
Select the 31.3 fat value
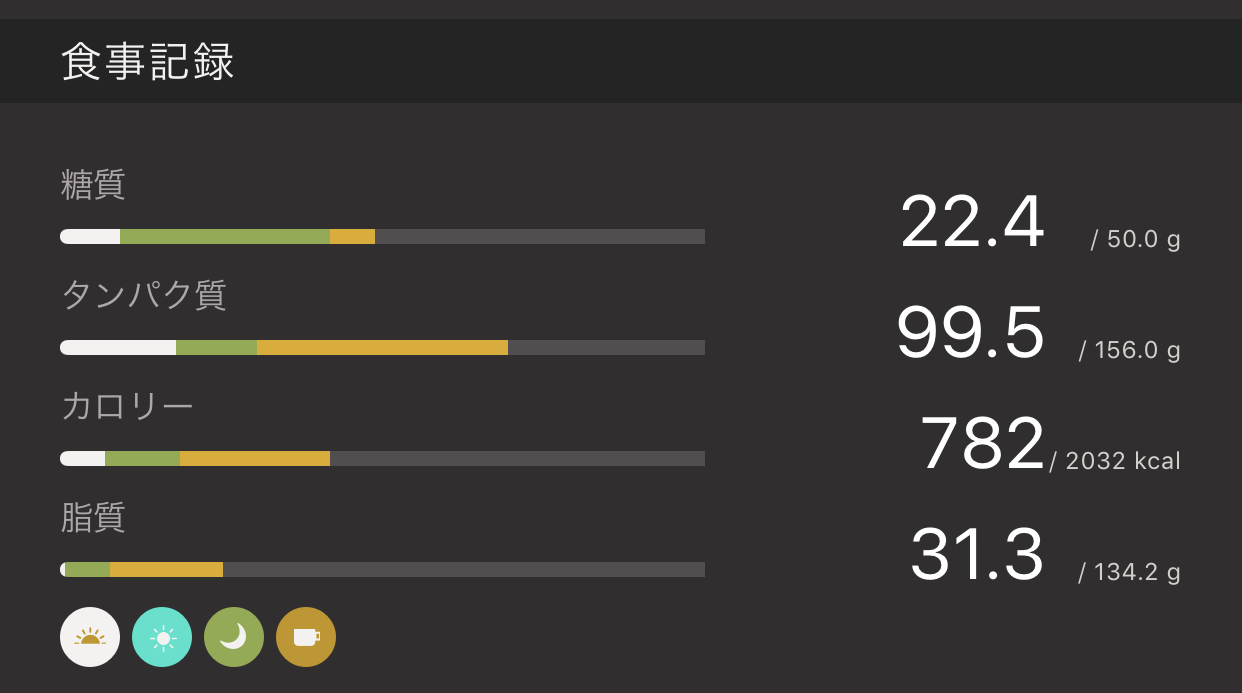976,555
